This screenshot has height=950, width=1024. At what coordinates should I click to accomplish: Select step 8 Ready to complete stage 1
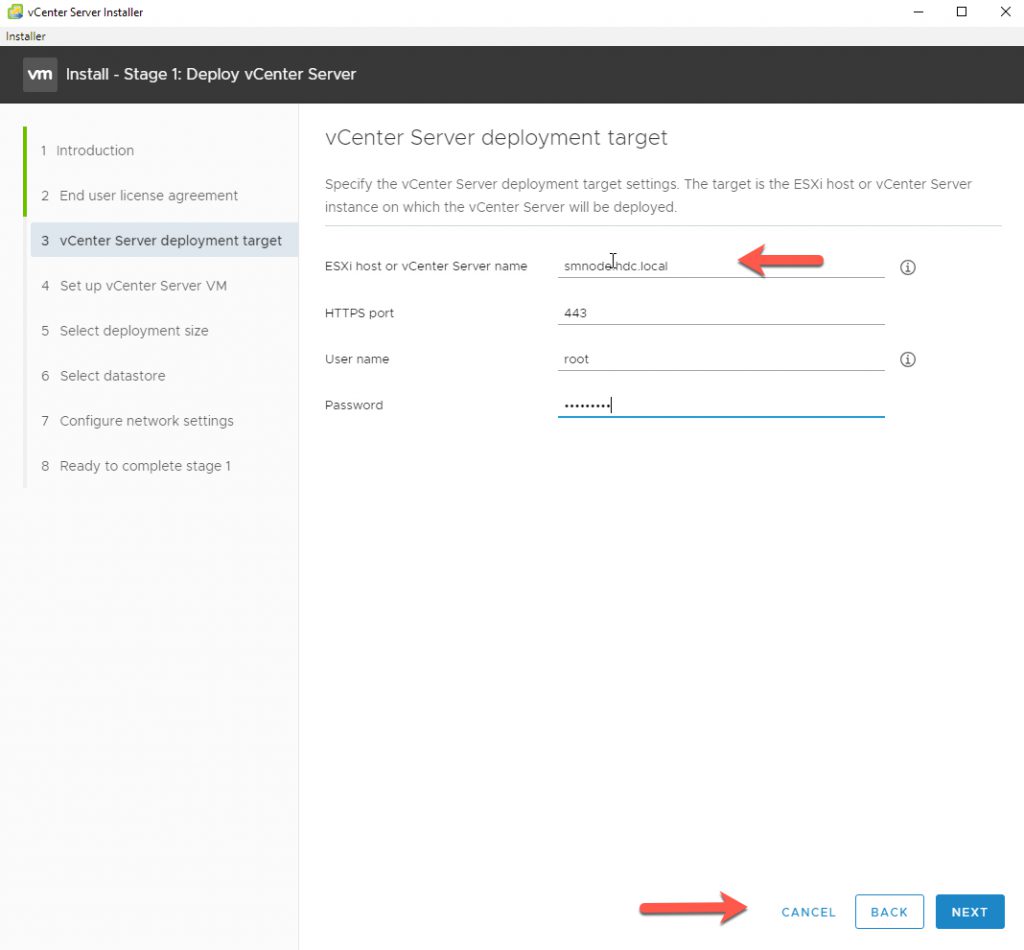136,466
